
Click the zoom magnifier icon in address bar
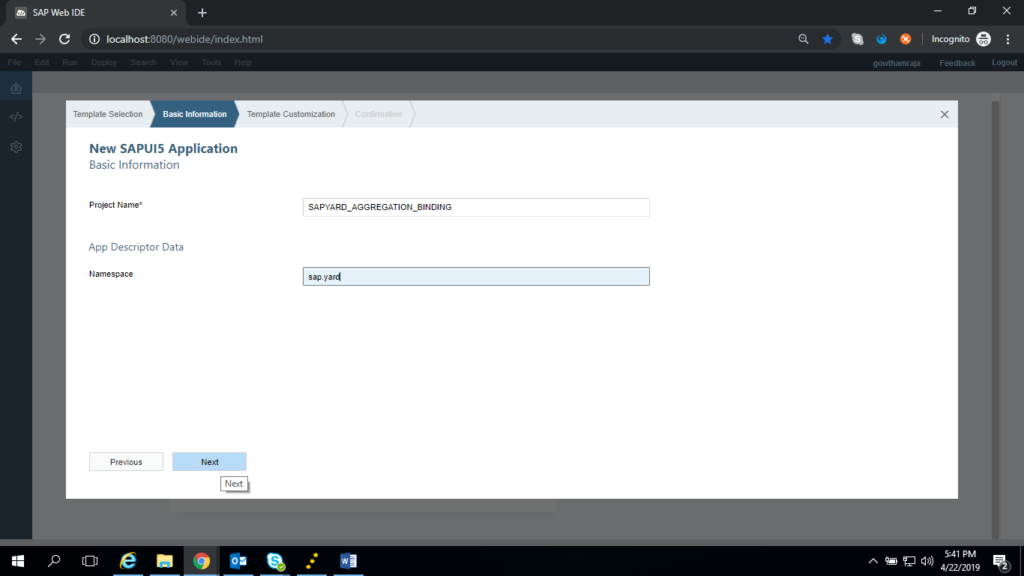tap(803, 39)
